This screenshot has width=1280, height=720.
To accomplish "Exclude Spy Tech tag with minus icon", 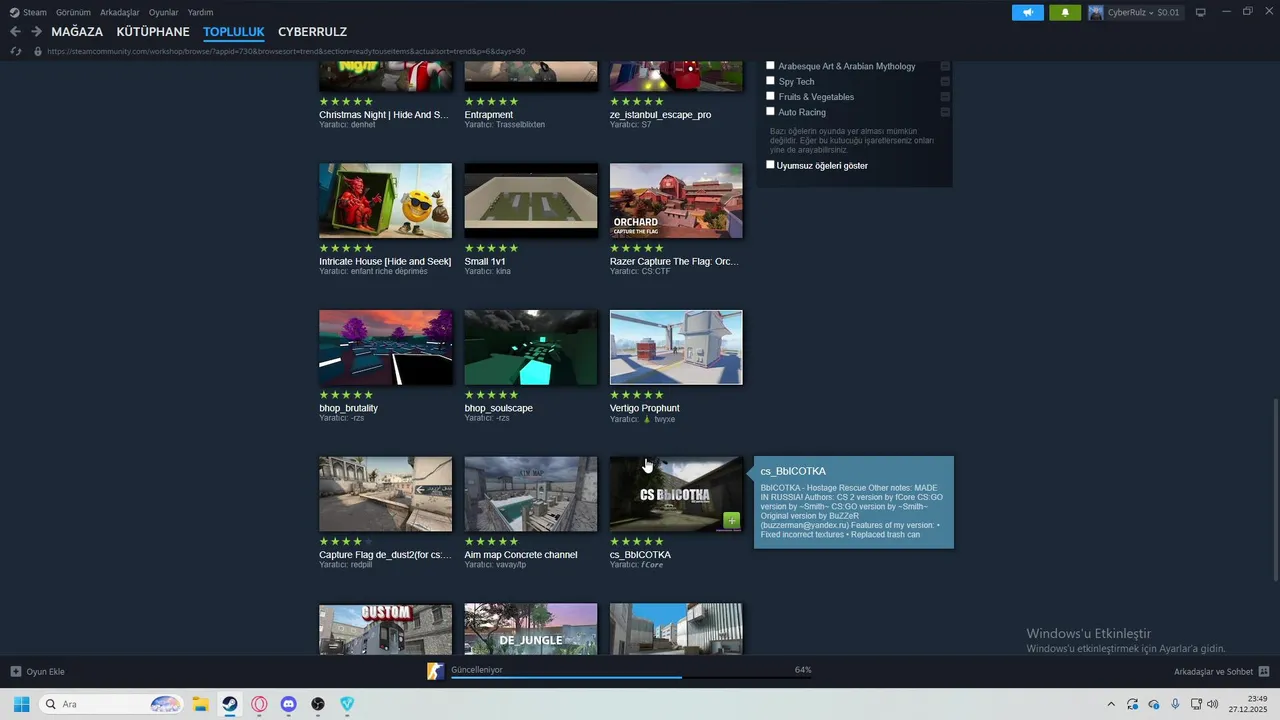I will [945, 81].
